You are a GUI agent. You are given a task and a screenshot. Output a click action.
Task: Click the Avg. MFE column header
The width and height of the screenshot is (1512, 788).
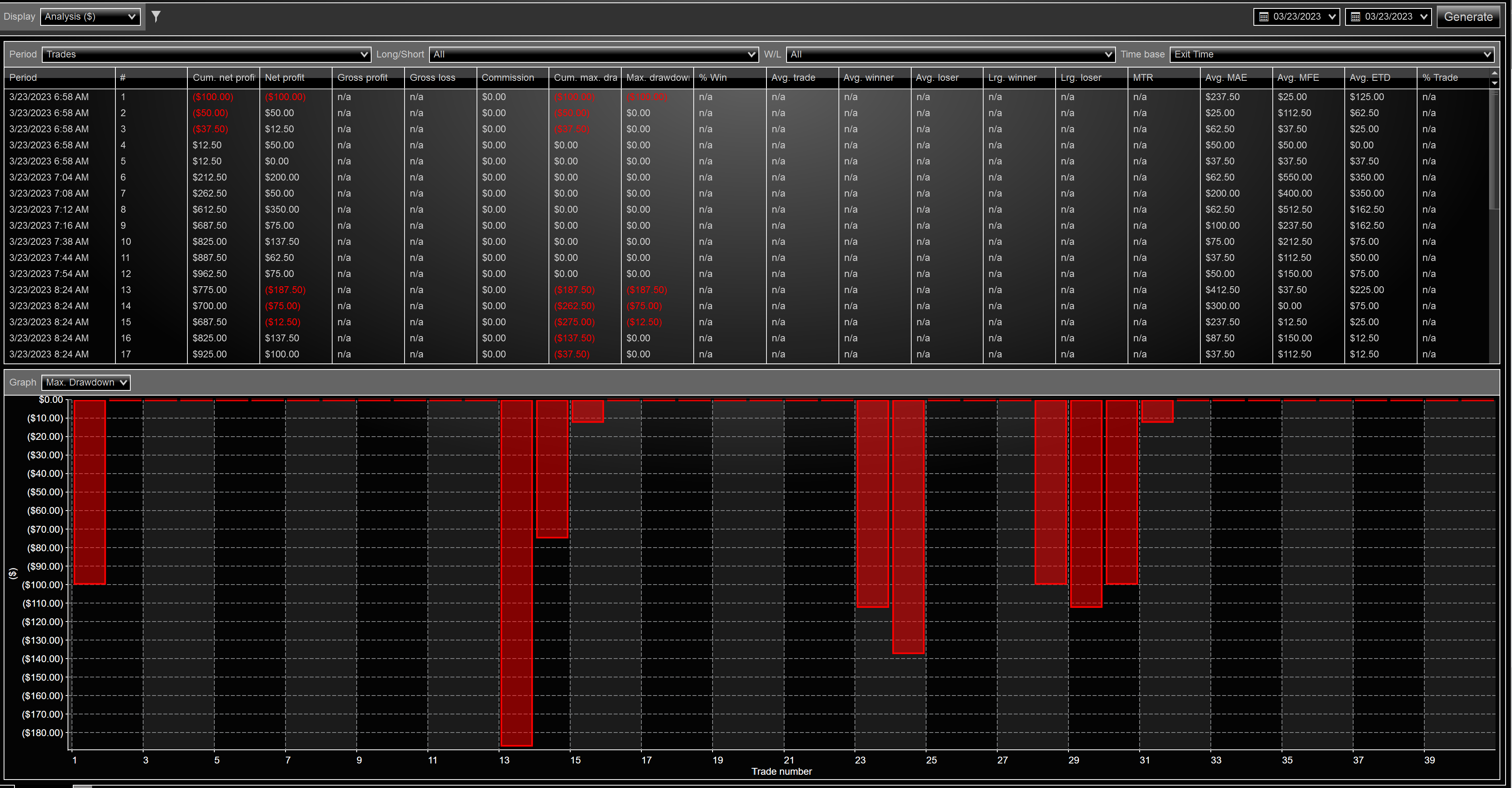1309,78
